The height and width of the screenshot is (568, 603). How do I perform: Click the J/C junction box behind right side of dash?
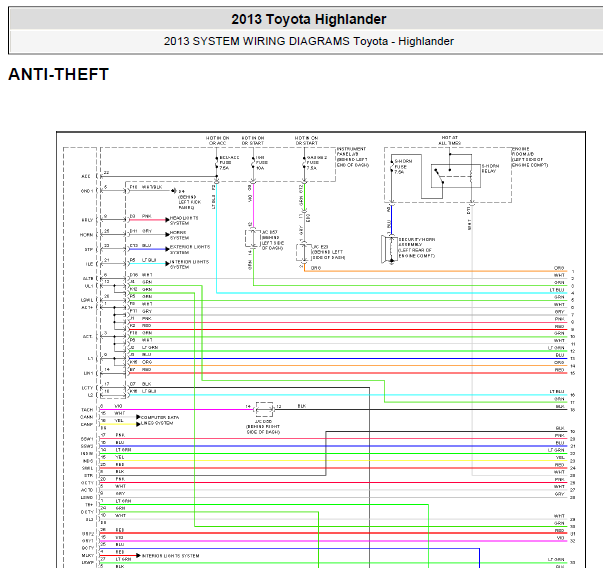(264, 410)
